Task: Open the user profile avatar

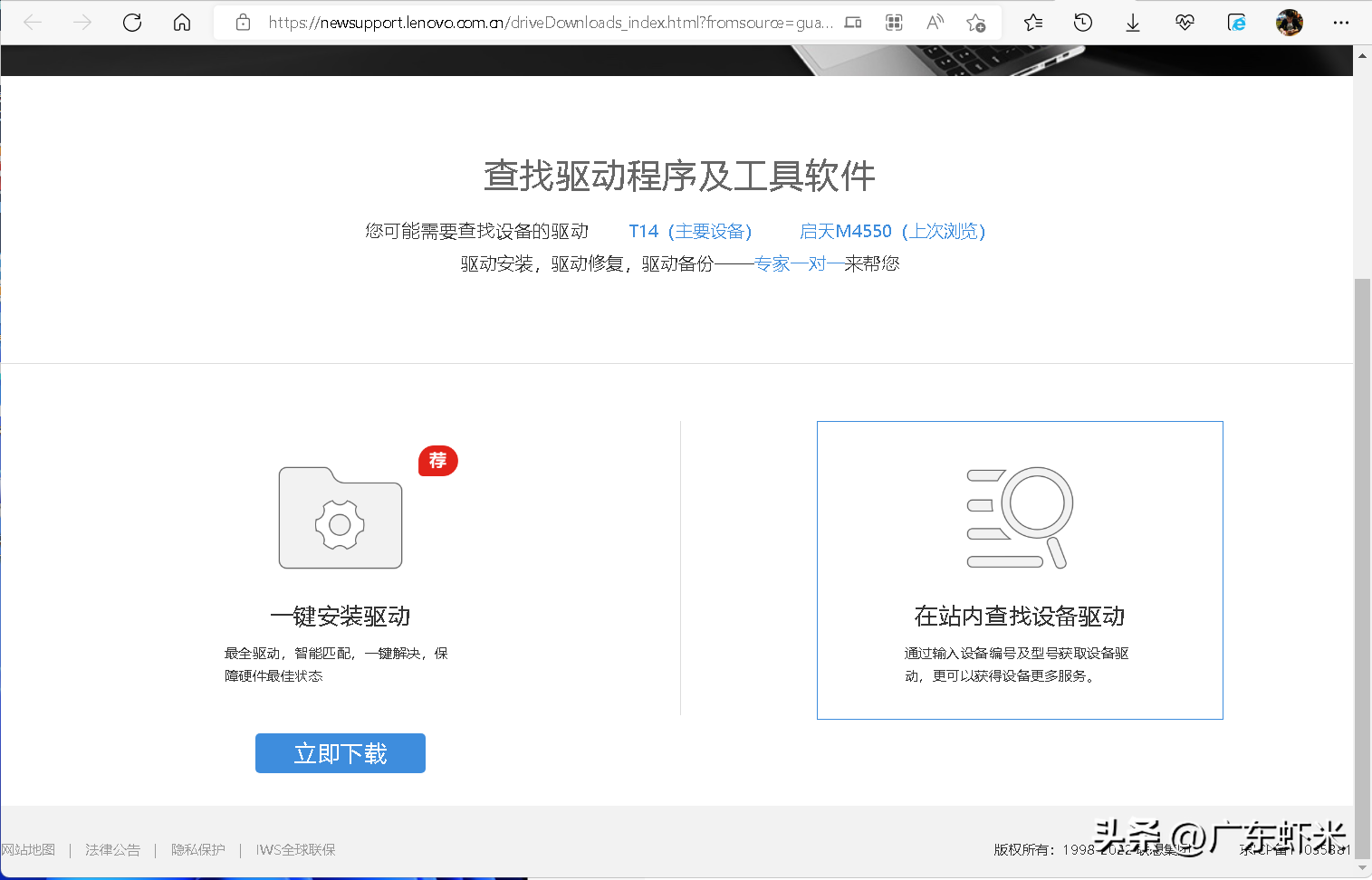Action: click(1290, 23)
